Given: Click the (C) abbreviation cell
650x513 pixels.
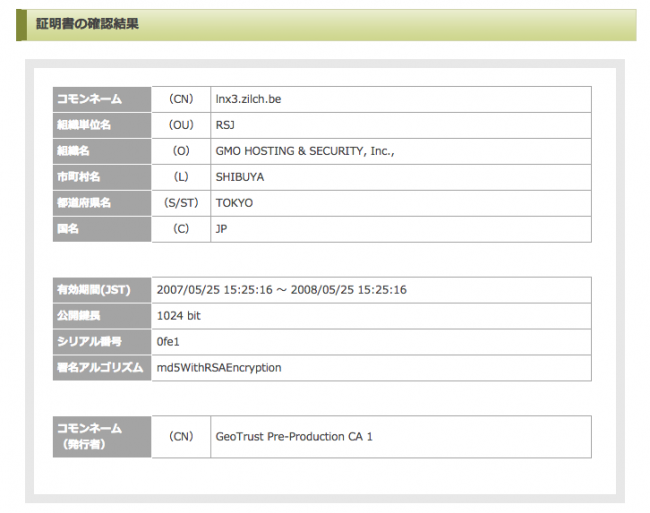Looking at the screenshot, I should [x=181, y=229].
